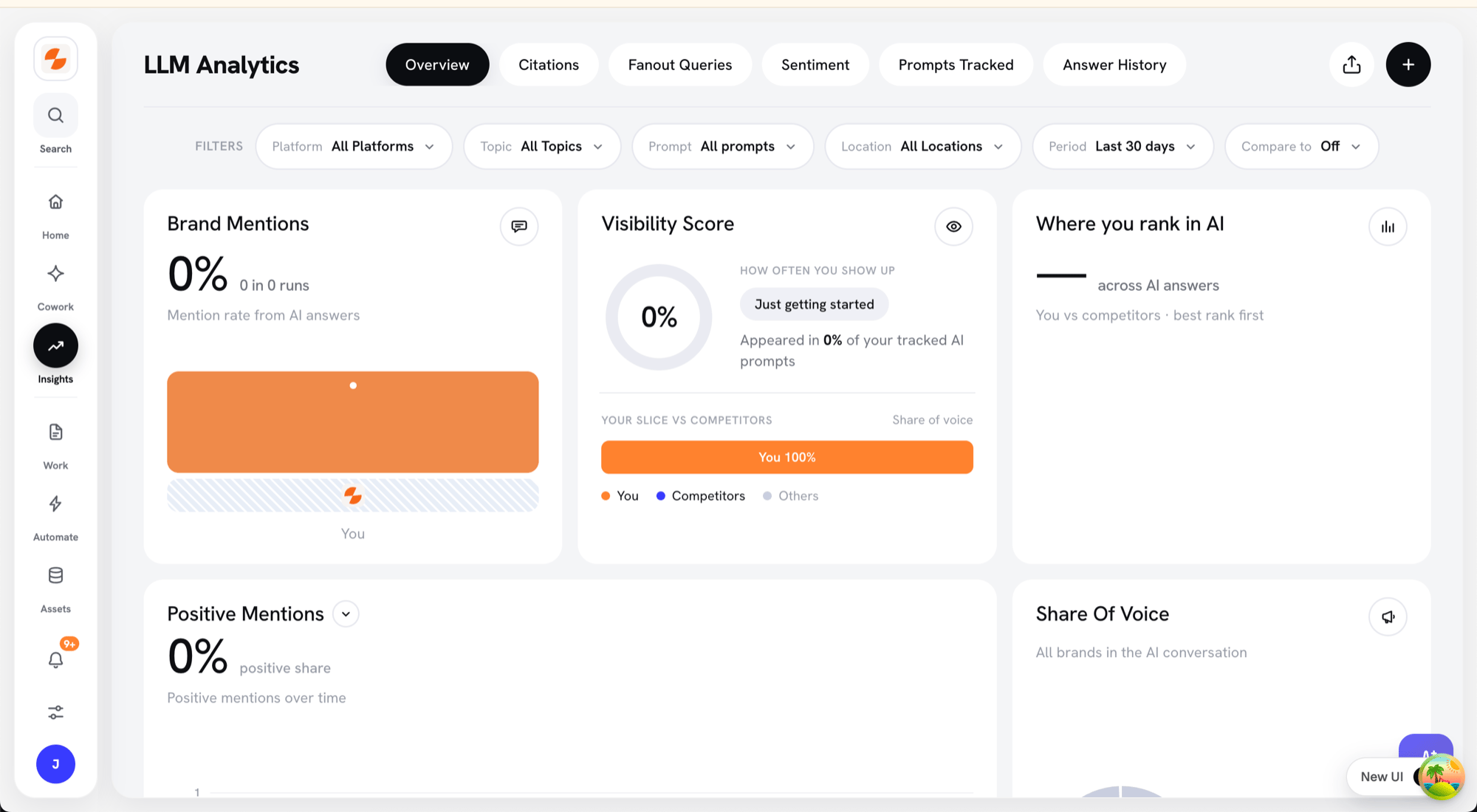Click the Brand Mentions card title
This screenshot has width=1477, height=812.
click(x=238, y=224)
